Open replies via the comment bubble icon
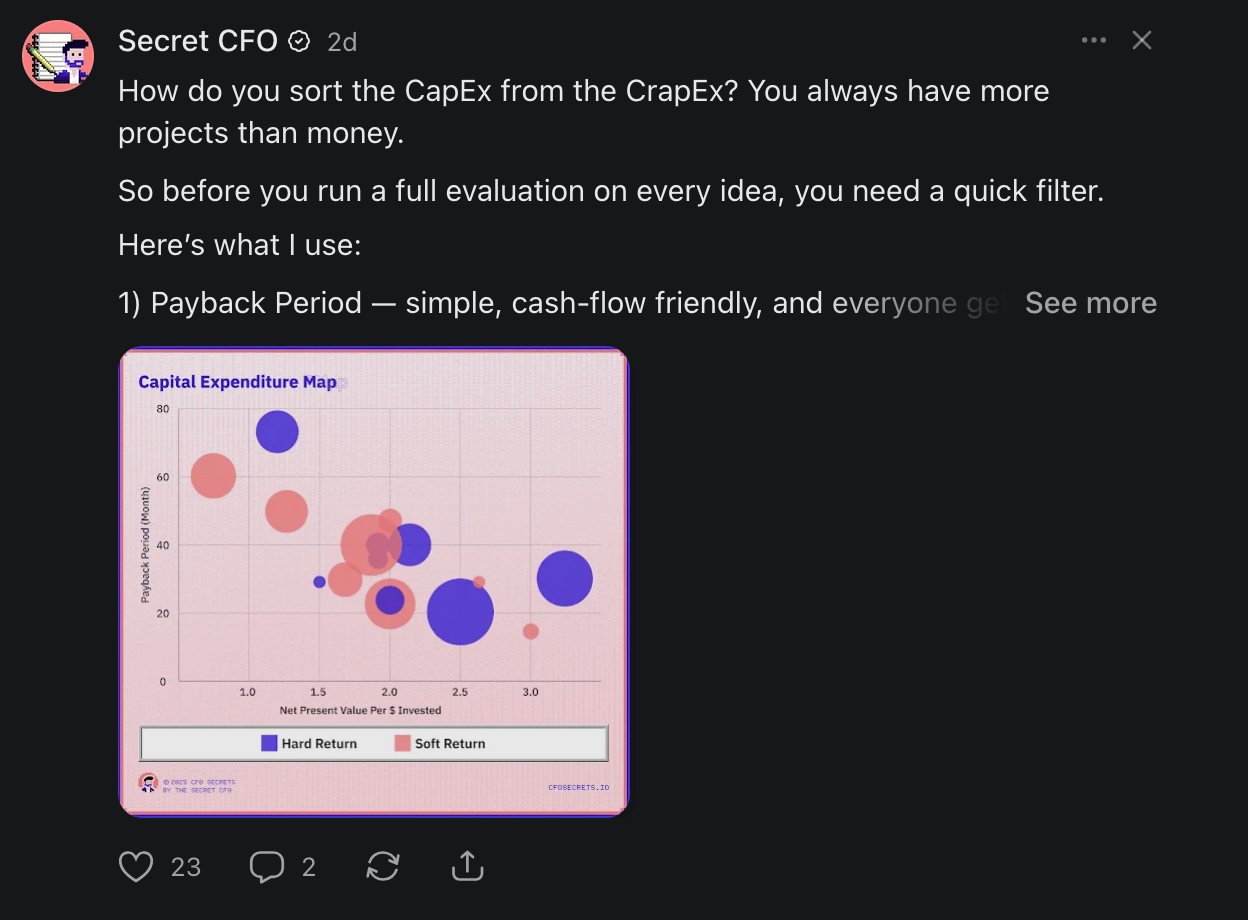The height and width of the screenshot is (920, 1248). 267,866
